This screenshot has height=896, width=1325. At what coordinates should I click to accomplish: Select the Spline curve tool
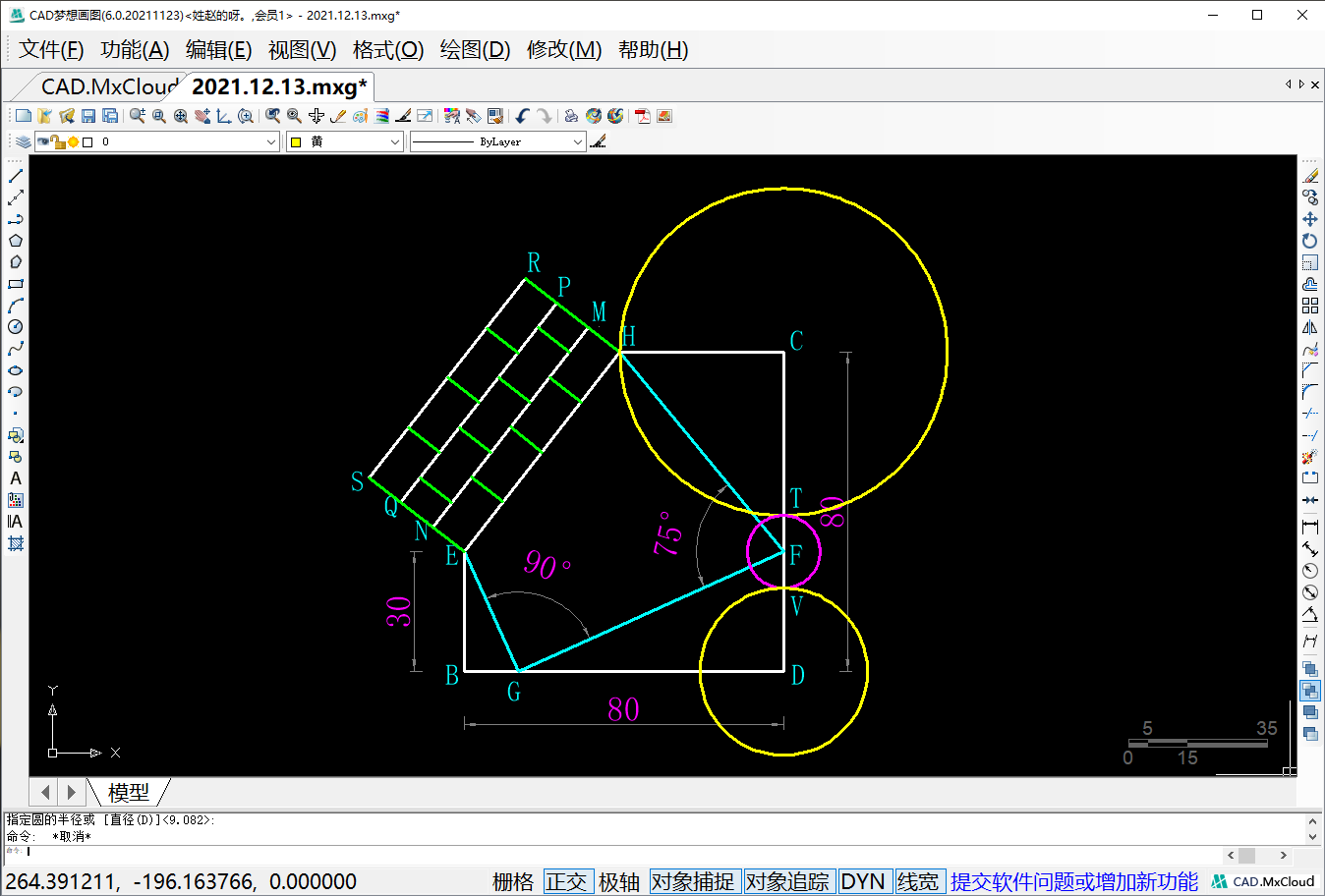coord(16,349)
